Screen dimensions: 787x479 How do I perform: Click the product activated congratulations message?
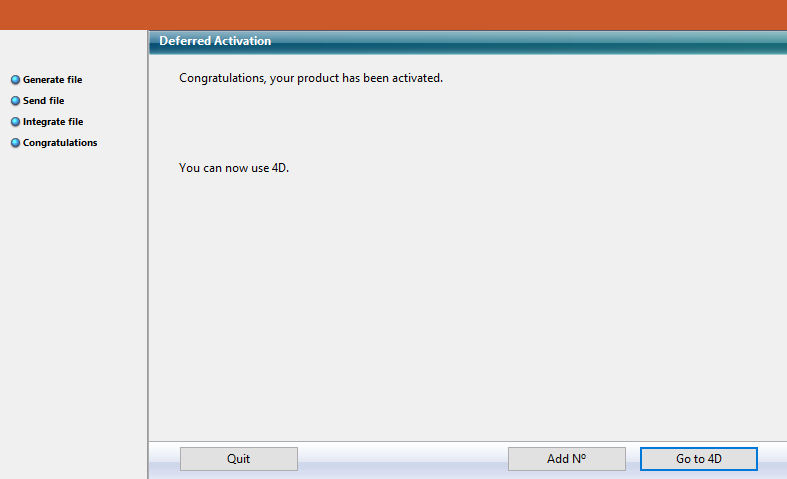tap(310, 78)
